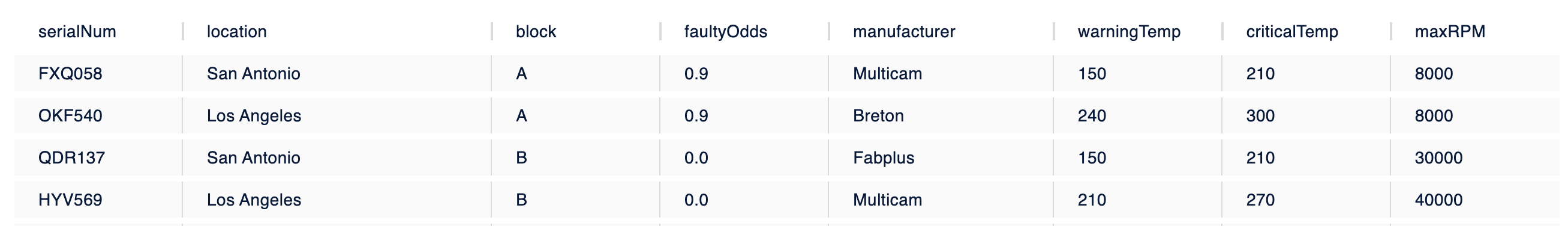
Task: Click the location column header
Action: click(x=236, y=32)
